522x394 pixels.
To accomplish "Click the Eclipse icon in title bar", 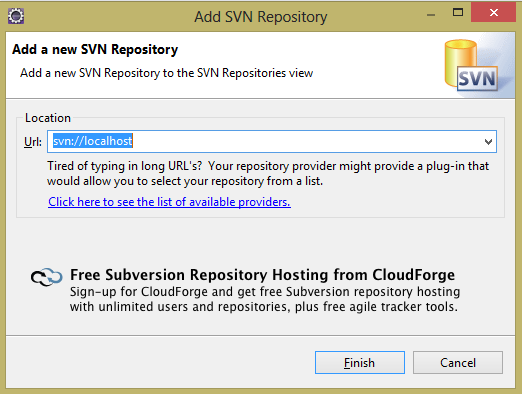I will click(x=16, y=16).
